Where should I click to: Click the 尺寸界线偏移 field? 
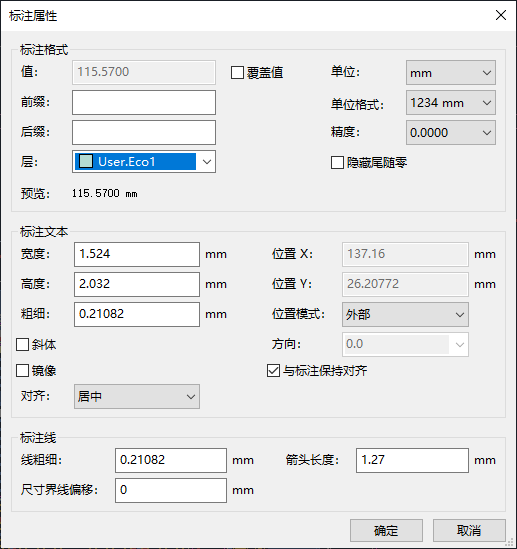tap(171, 491)
